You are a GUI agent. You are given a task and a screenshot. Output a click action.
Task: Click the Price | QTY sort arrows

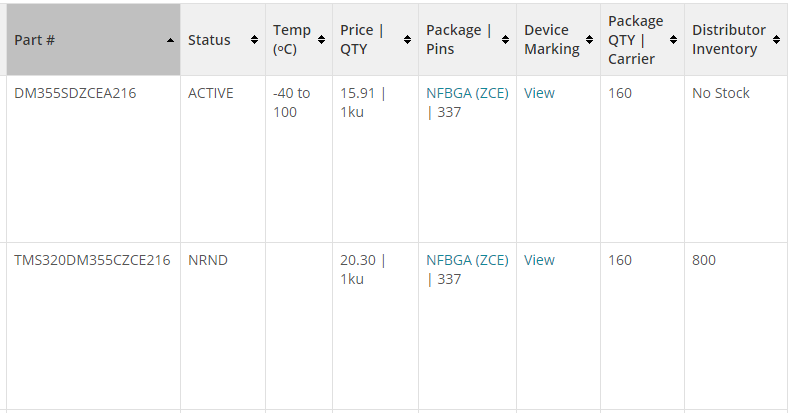point(407,40)
